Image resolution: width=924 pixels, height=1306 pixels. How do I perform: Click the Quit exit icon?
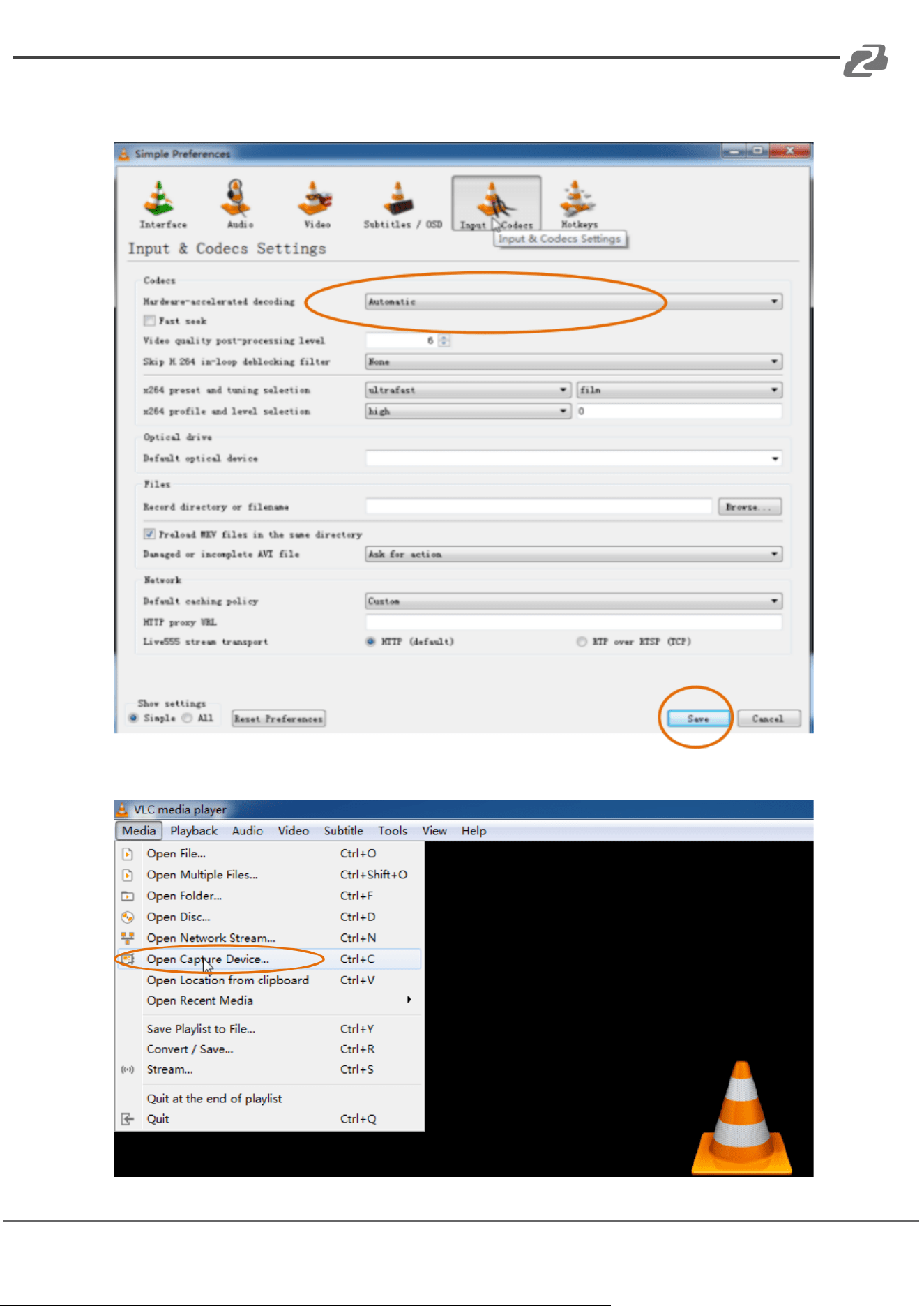[128, 1119]
